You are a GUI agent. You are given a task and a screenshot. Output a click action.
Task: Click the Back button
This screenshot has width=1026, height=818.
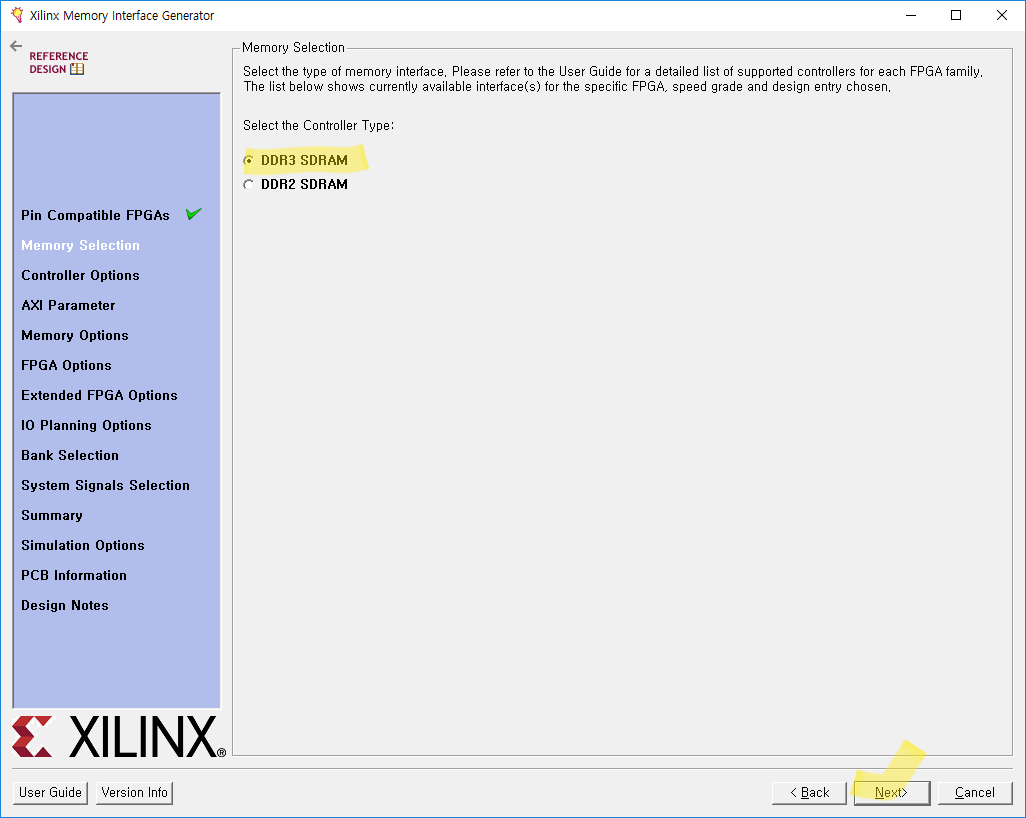coord(809,792)
